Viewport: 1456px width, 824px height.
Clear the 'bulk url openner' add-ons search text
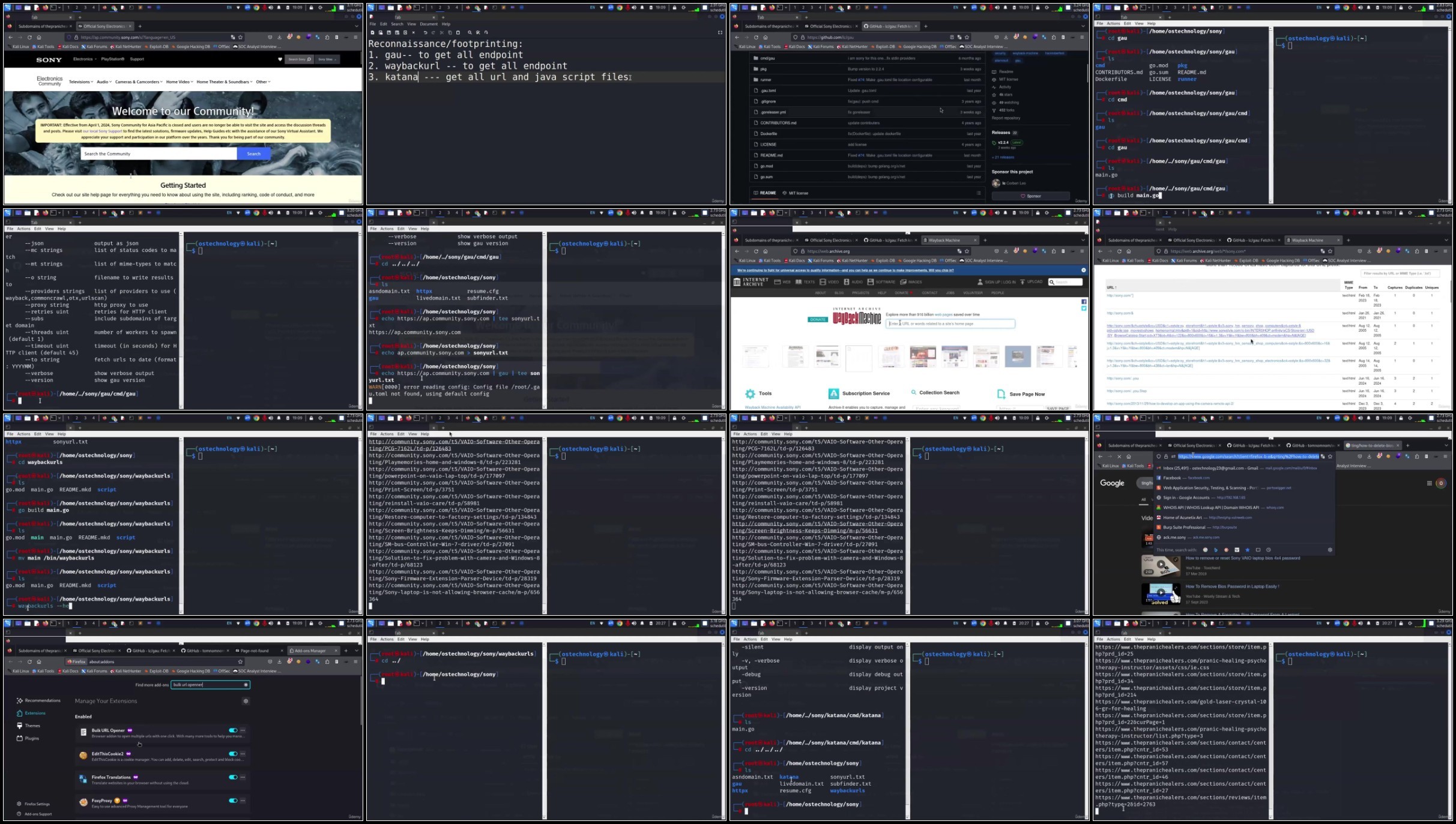(246, 685)
